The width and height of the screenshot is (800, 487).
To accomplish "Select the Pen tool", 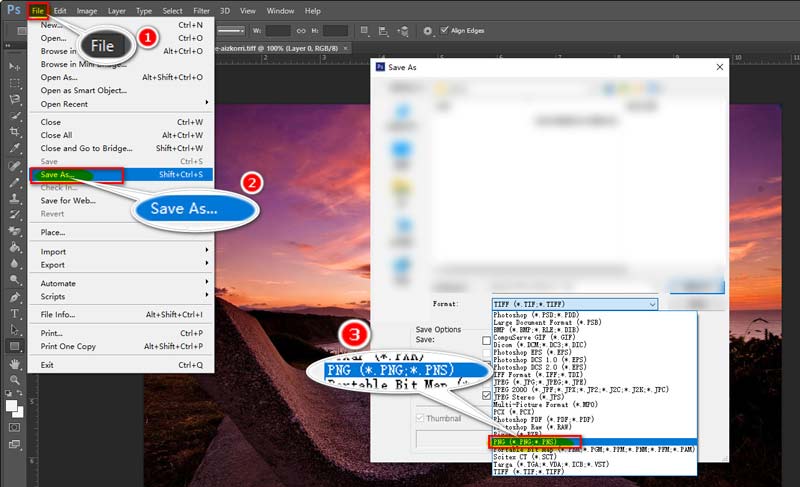I will 14,297.
